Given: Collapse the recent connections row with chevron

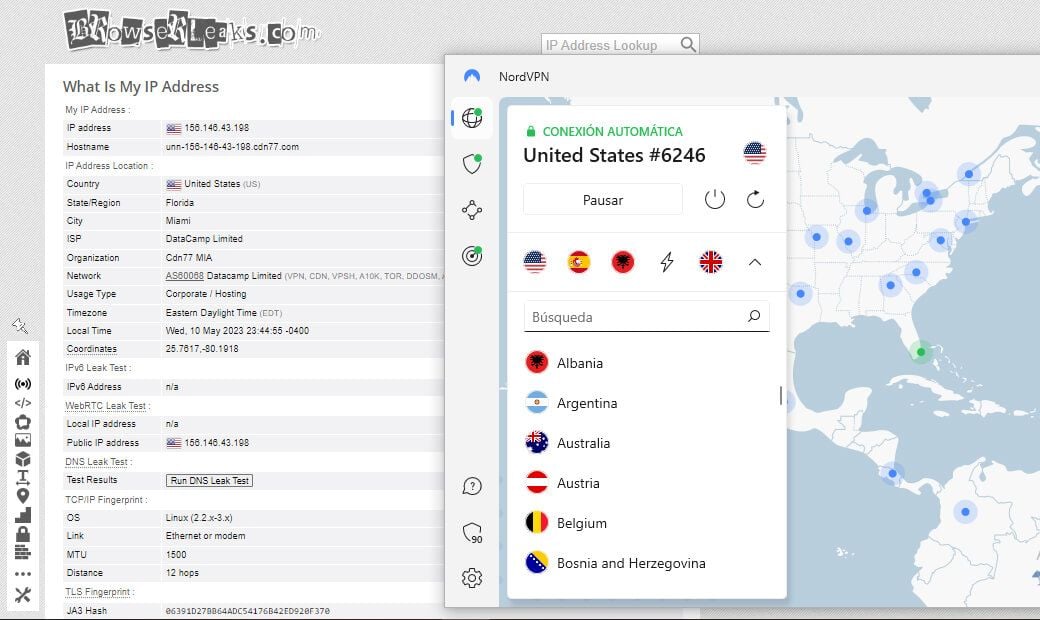Looking at the screenshot, I should [755, 262].
